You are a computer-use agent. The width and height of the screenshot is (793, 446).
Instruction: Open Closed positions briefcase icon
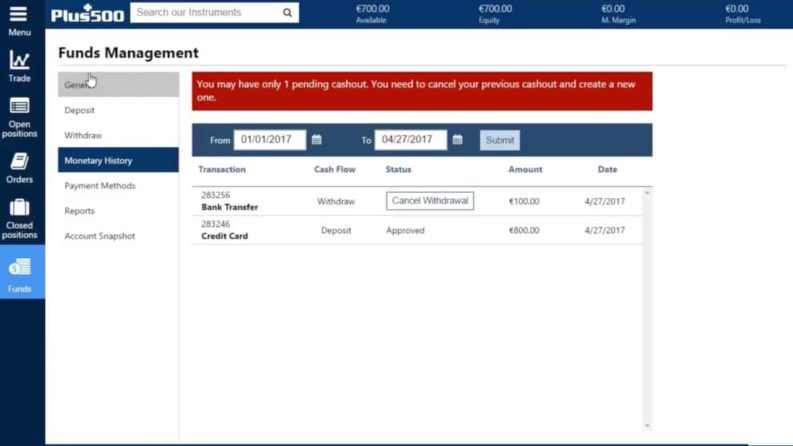tap(19, 208)
